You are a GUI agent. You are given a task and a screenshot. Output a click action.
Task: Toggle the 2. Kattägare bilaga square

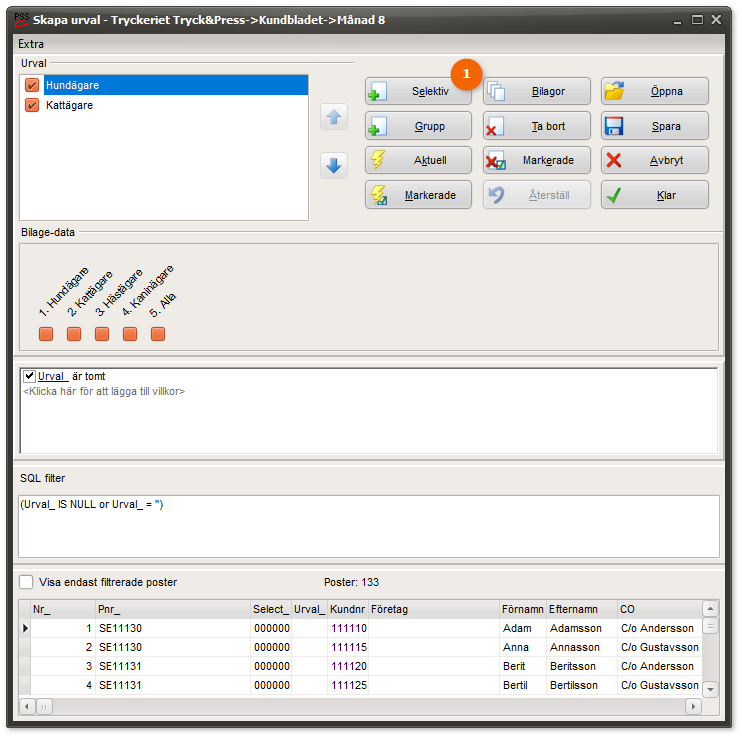point(74,334)
